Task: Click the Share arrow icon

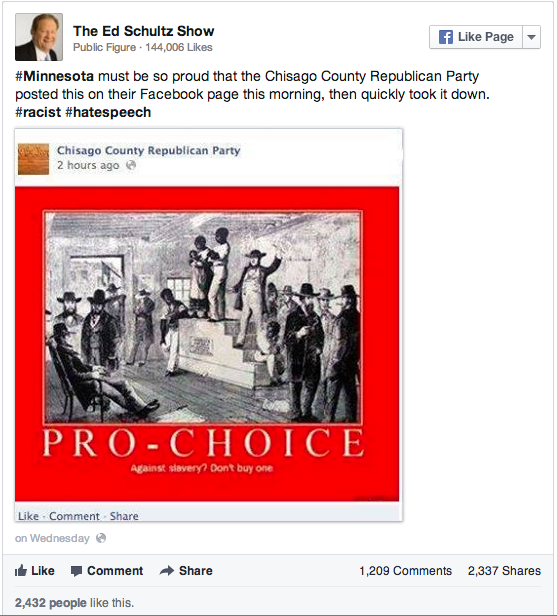Action: pos(167,570)
